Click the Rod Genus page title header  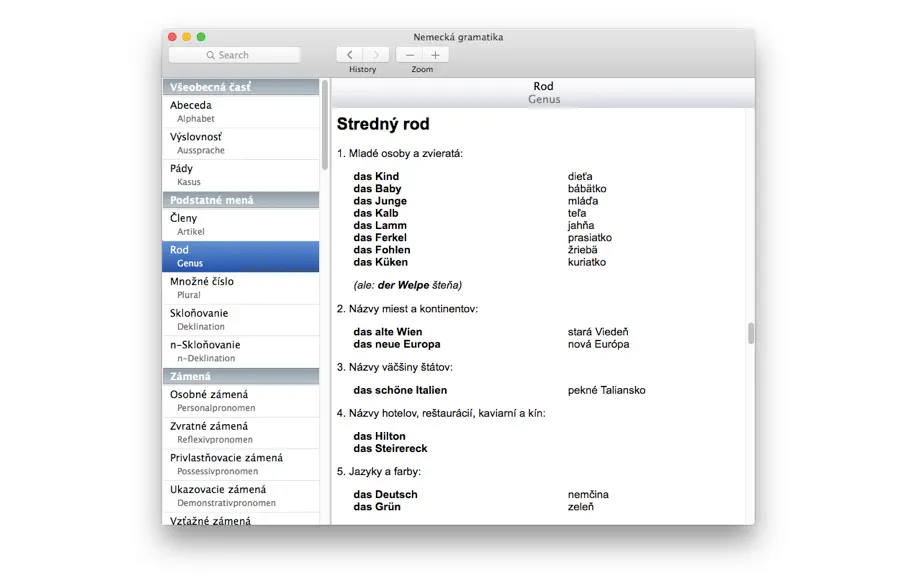[543, 92]
